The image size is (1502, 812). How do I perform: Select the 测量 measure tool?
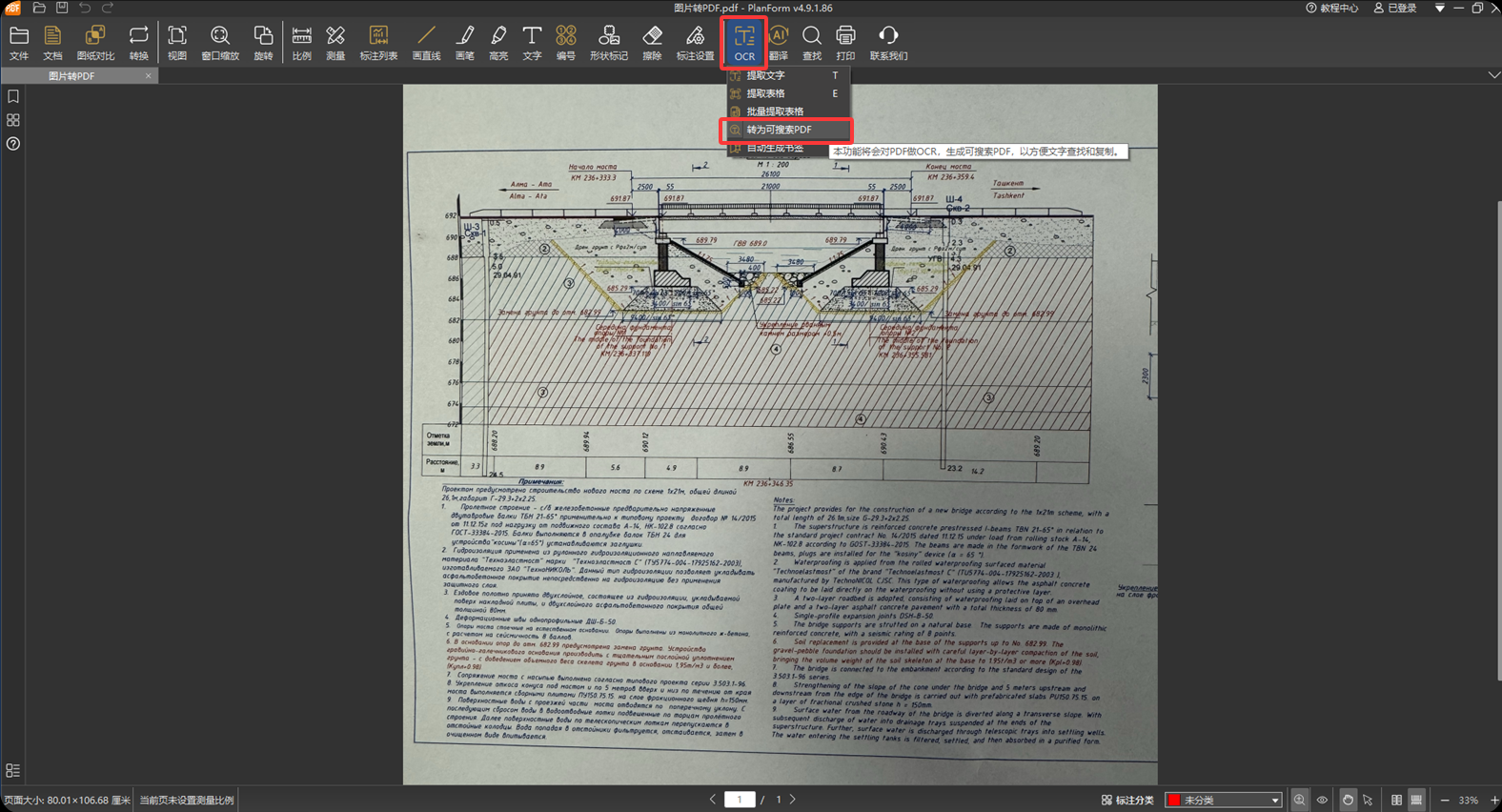point(335,43)
